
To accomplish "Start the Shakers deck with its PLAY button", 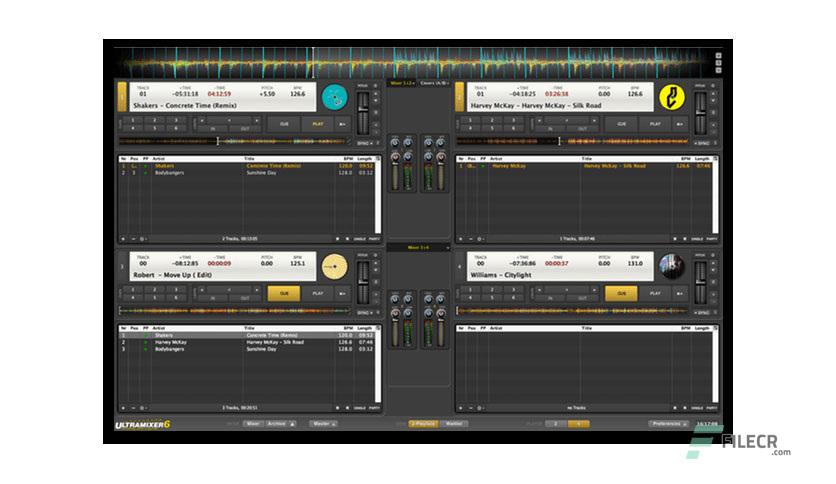I will coord(318,124).
